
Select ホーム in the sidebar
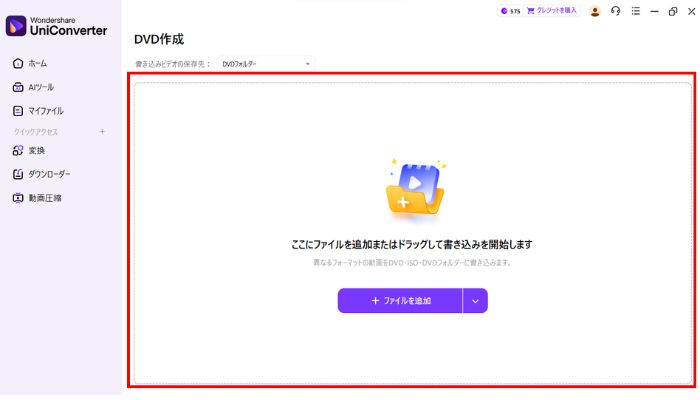tap(38, 63)
